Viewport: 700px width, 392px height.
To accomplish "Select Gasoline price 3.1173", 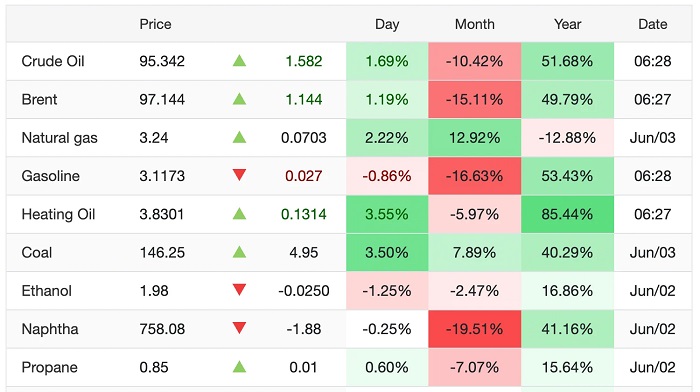I will point(162,176).
